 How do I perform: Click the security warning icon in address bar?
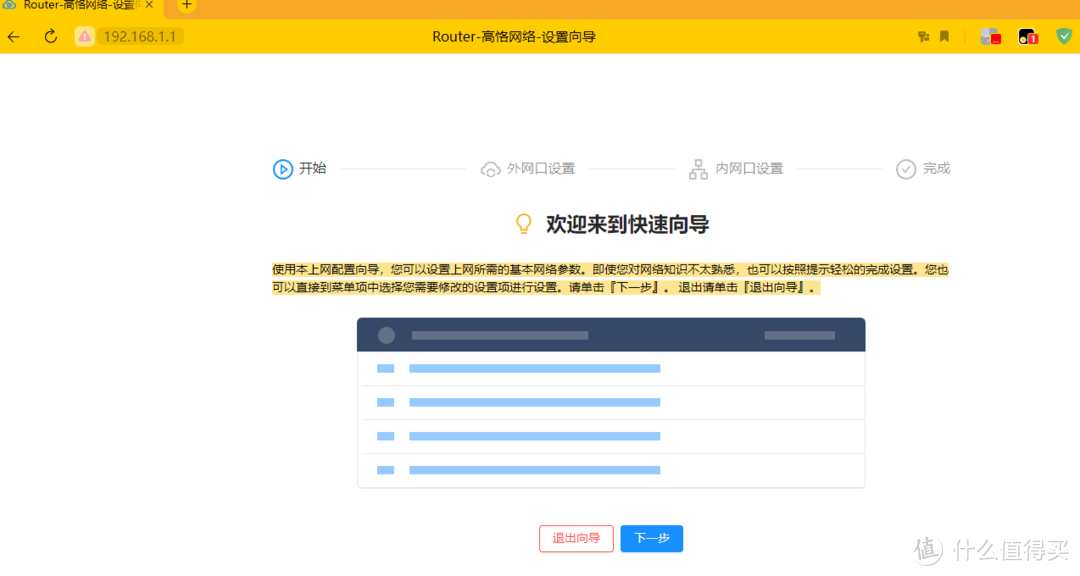tap(85, 36)
